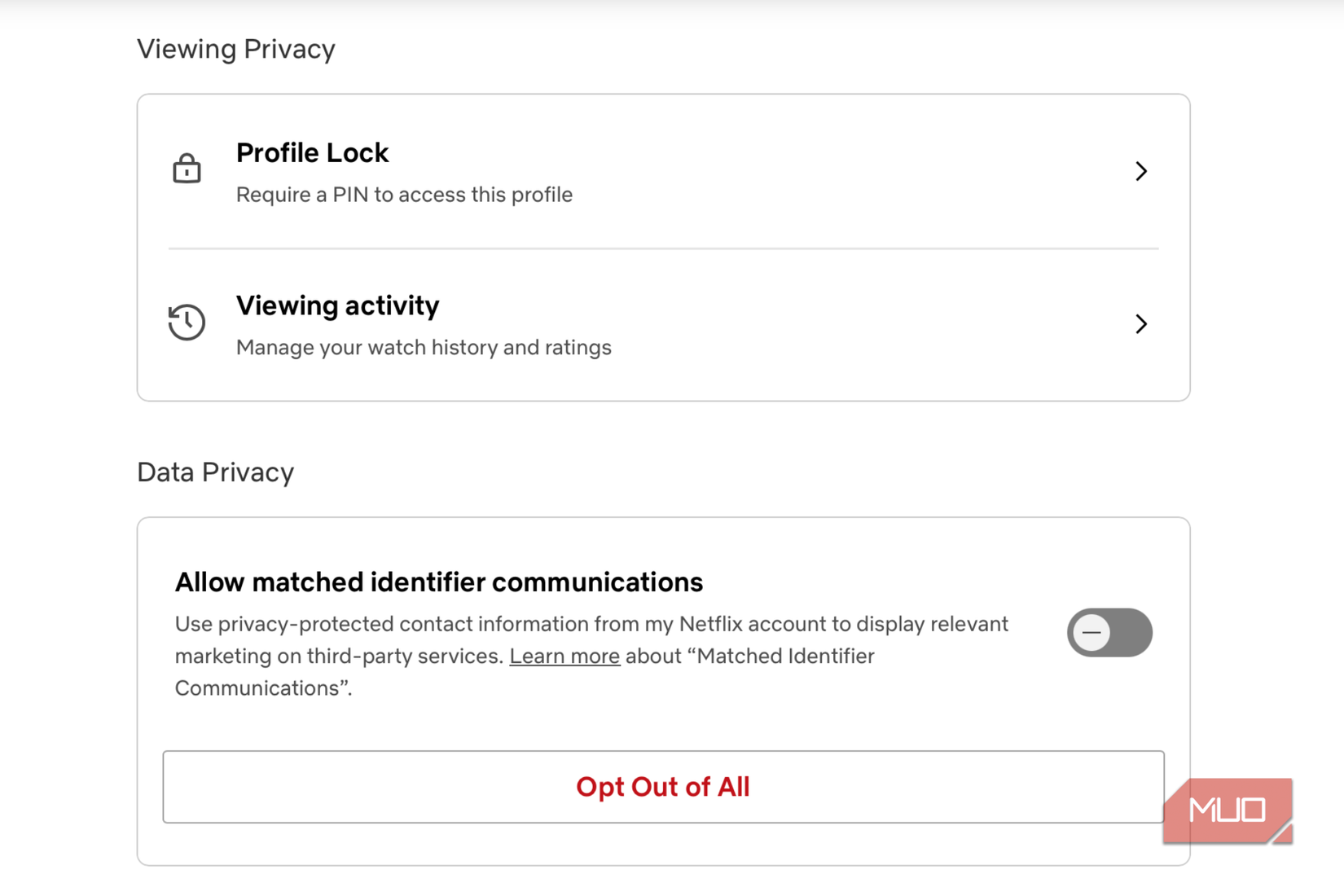Open the Learn more link
The image size is (1344, 896).
pyautogui.click(x=564, y=656)
